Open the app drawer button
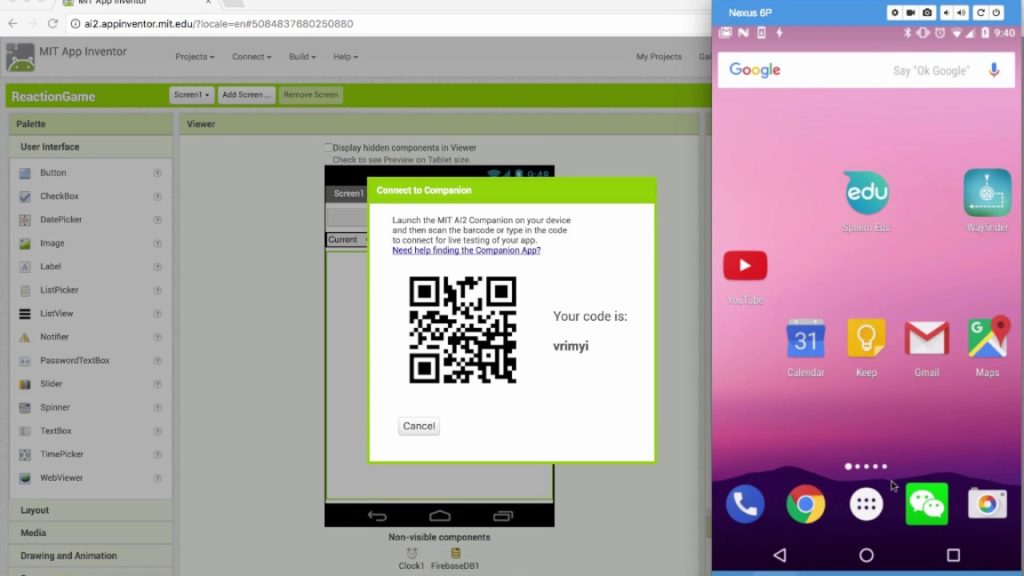1024x576 pixels. (x=866, y=504)
